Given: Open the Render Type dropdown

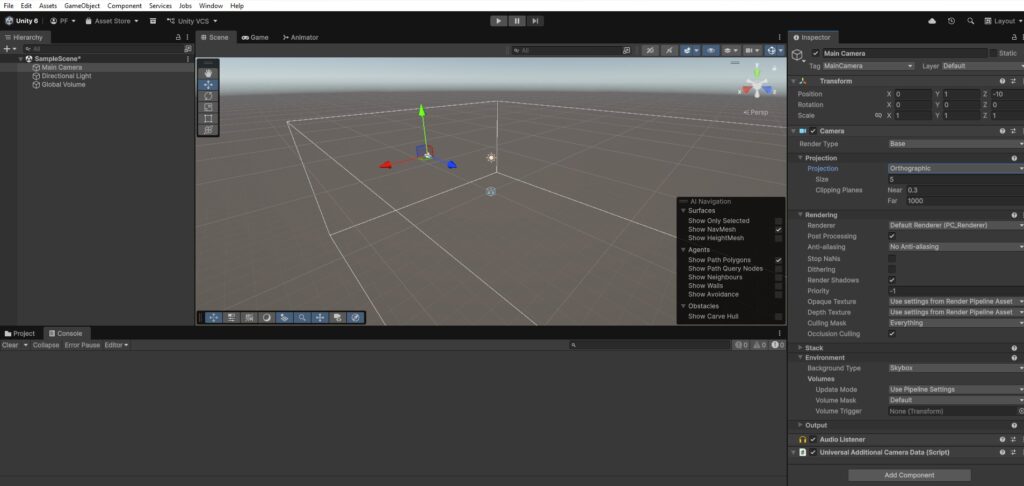Looking at the screenshot, I should (x=956, y=144).
